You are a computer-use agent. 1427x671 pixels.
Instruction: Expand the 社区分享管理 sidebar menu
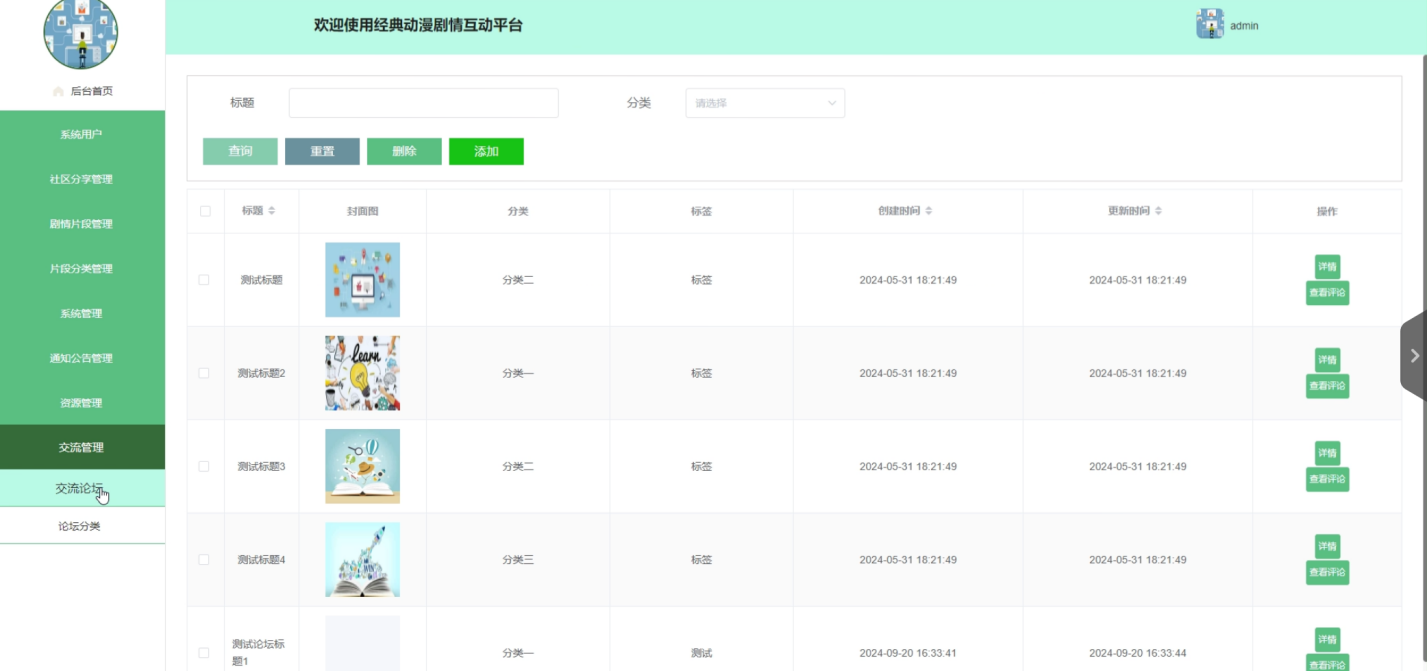(x=82, y=179)
